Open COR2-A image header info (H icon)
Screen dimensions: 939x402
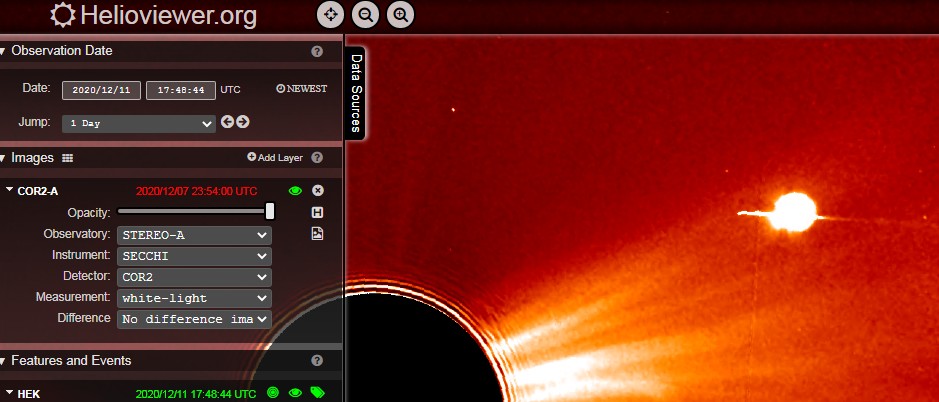pyautogui.click(x=317, y=212)
